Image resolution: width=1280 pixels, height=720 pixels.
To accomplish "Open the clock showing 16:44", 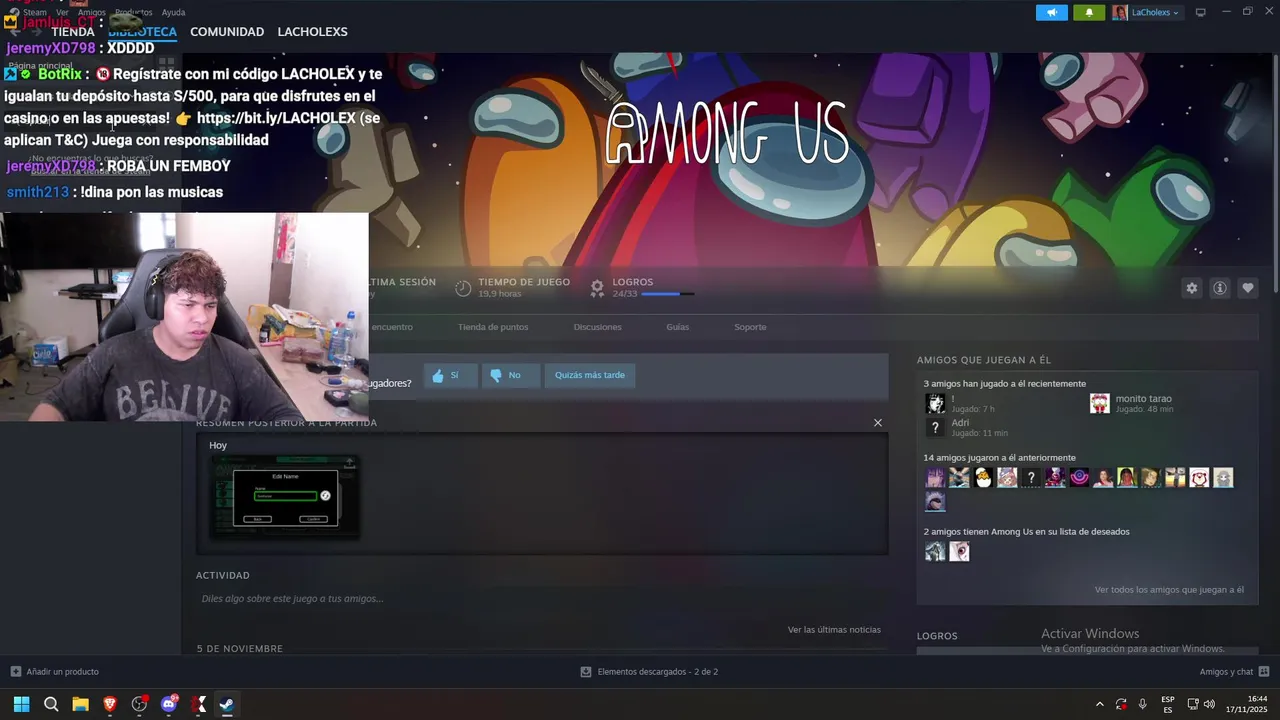I will point(1248,704).
